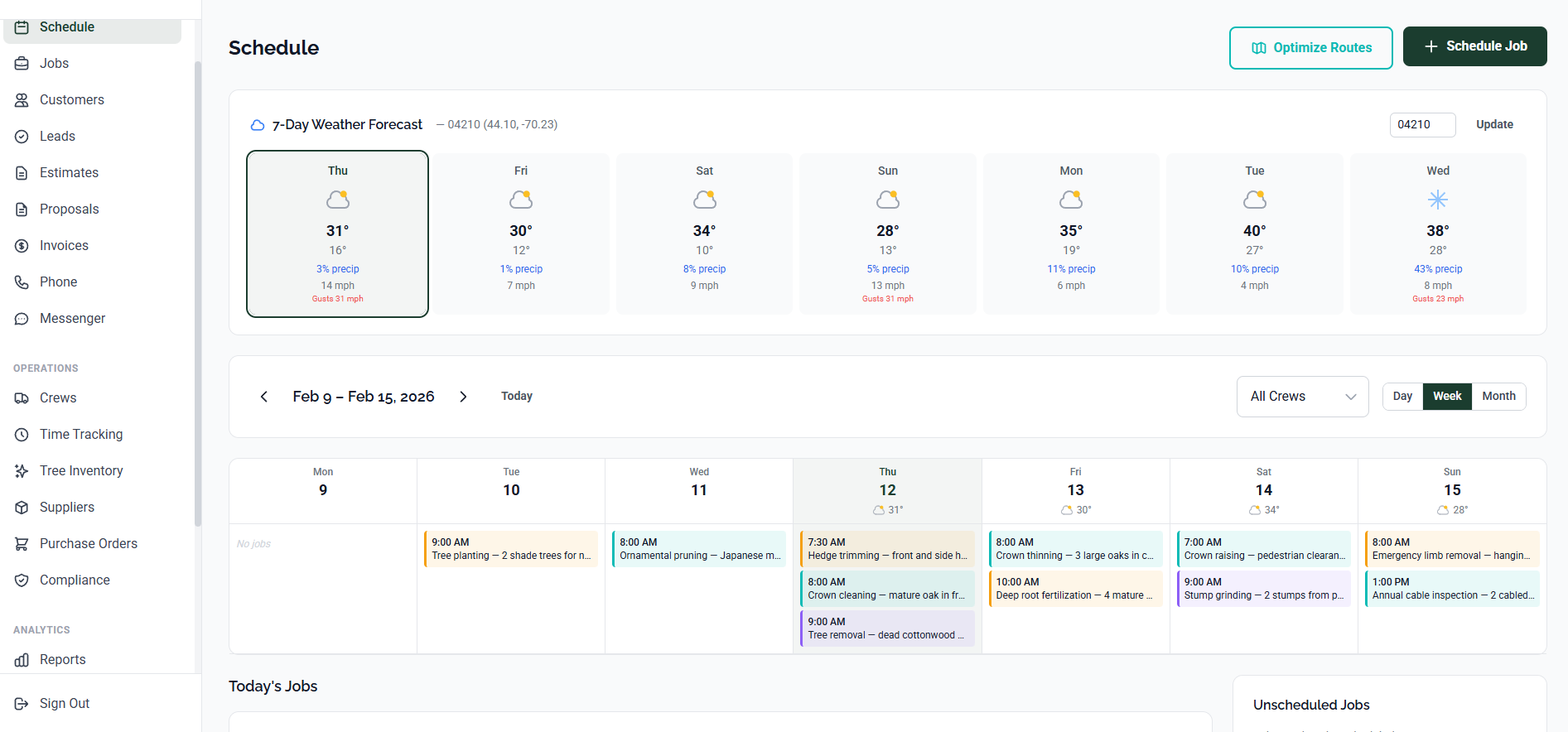Click the Schedule calendar icon in sidebar
1568x732 pixels.
click(x=22, y=27)
